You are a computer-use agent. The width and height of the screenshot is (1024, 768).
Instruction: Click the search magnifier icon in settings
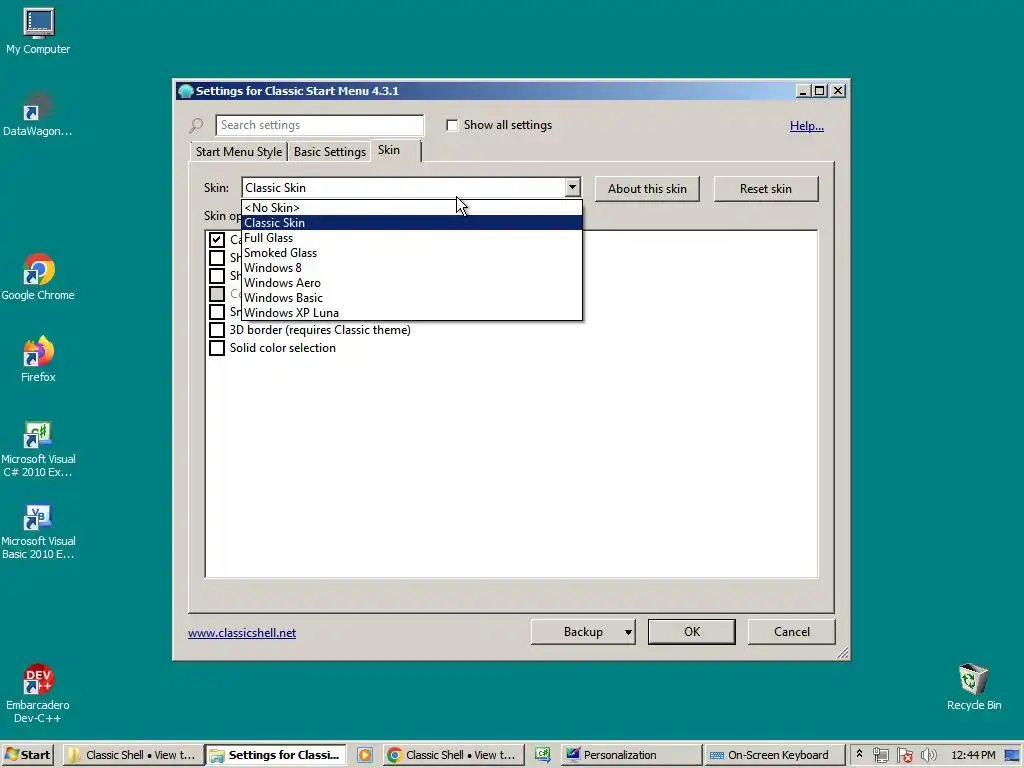click(196, 125)
